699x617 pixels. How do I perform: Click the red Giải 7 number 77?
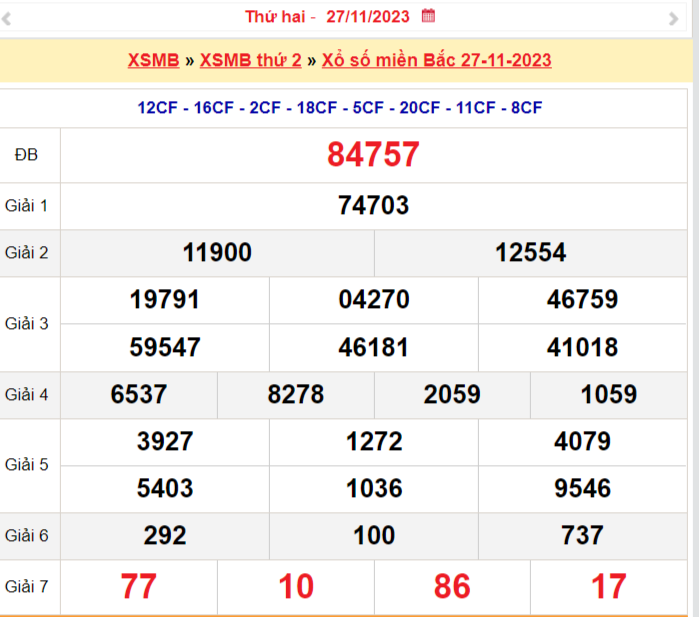tap(138, 587)
